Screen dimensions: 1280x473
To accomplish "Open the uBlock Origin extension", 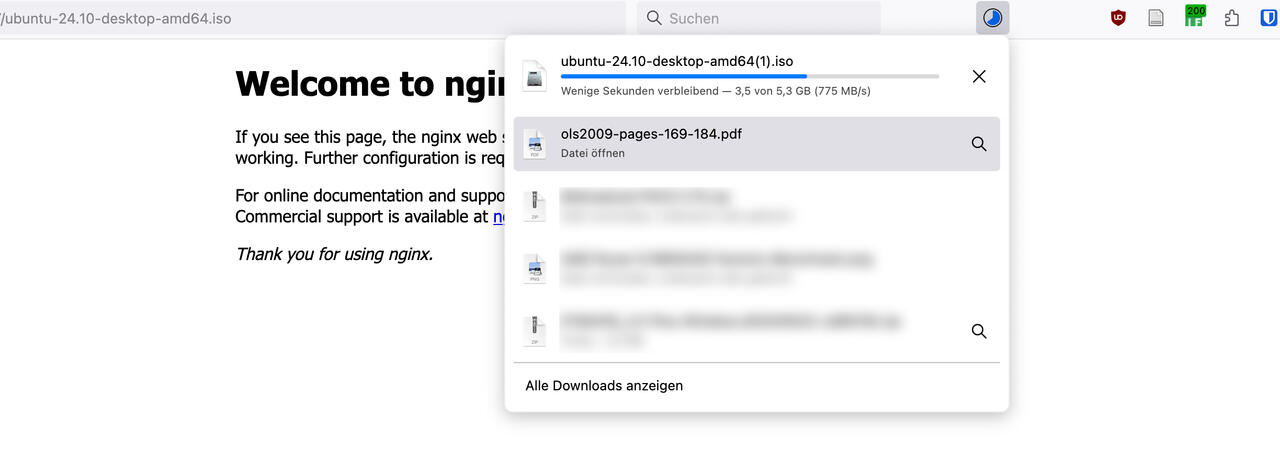I will [x=1118, y=18].
